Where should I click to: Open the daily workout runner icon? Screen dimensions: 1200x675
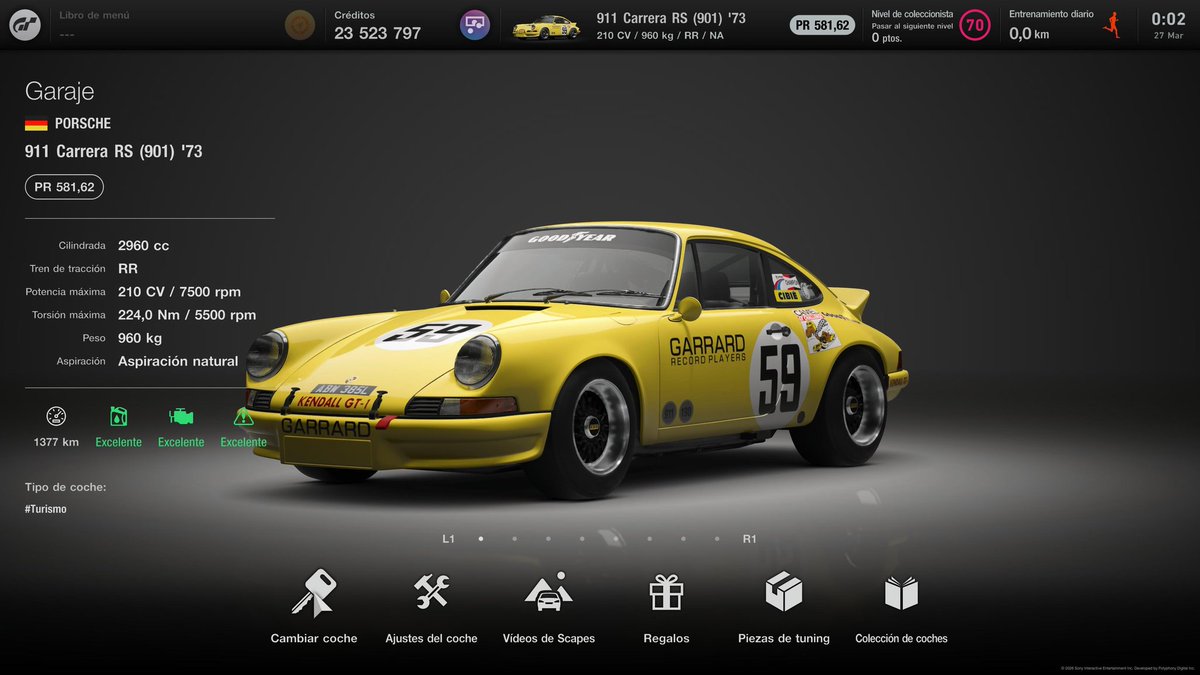click(1111, 25)
